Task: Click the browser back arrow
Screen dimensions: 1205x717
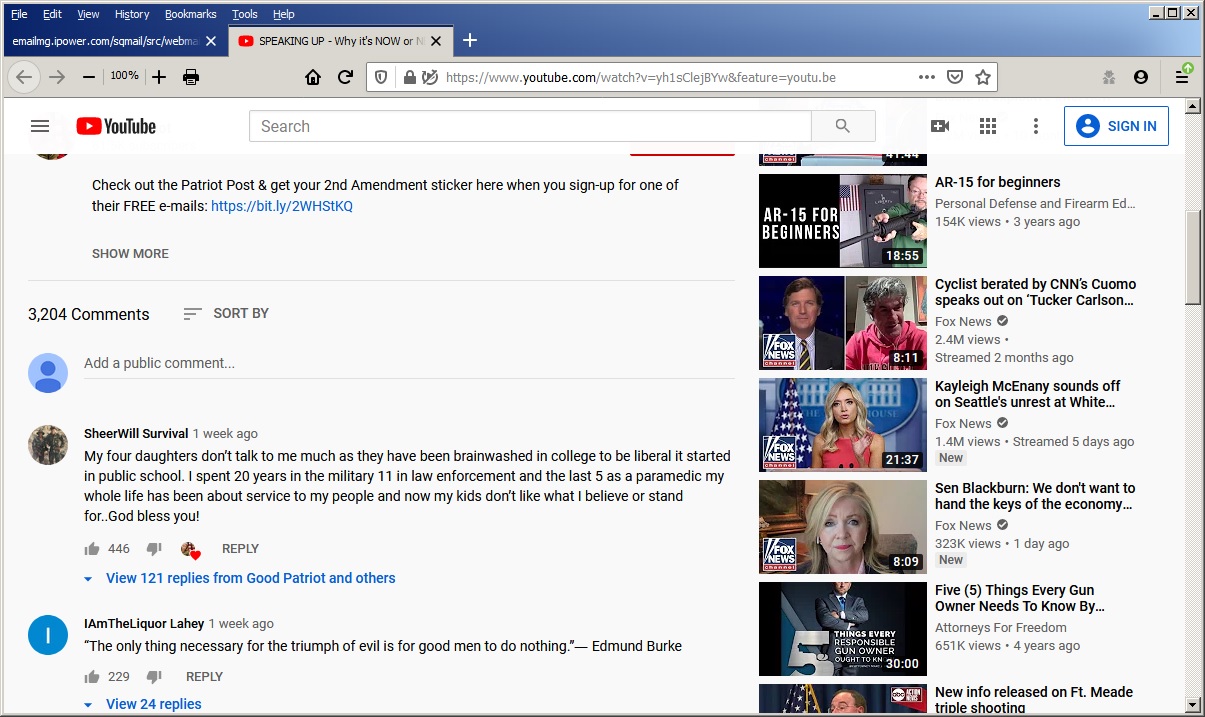Action: click(x=25, y=77)
